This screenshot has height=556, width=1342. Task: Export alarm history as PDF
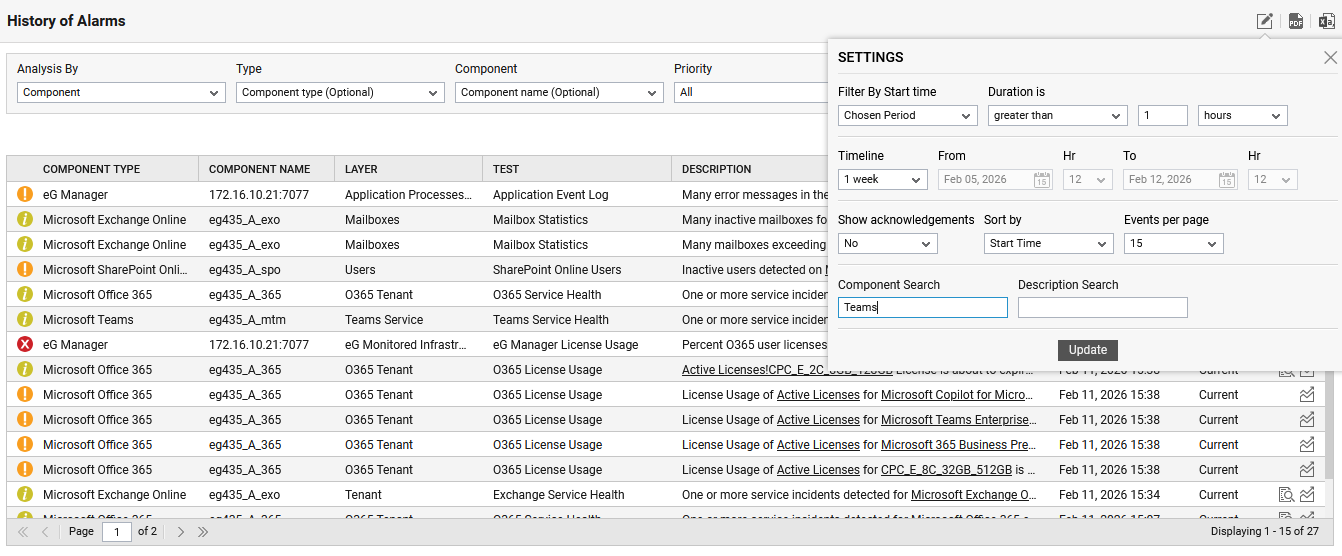1296,21
